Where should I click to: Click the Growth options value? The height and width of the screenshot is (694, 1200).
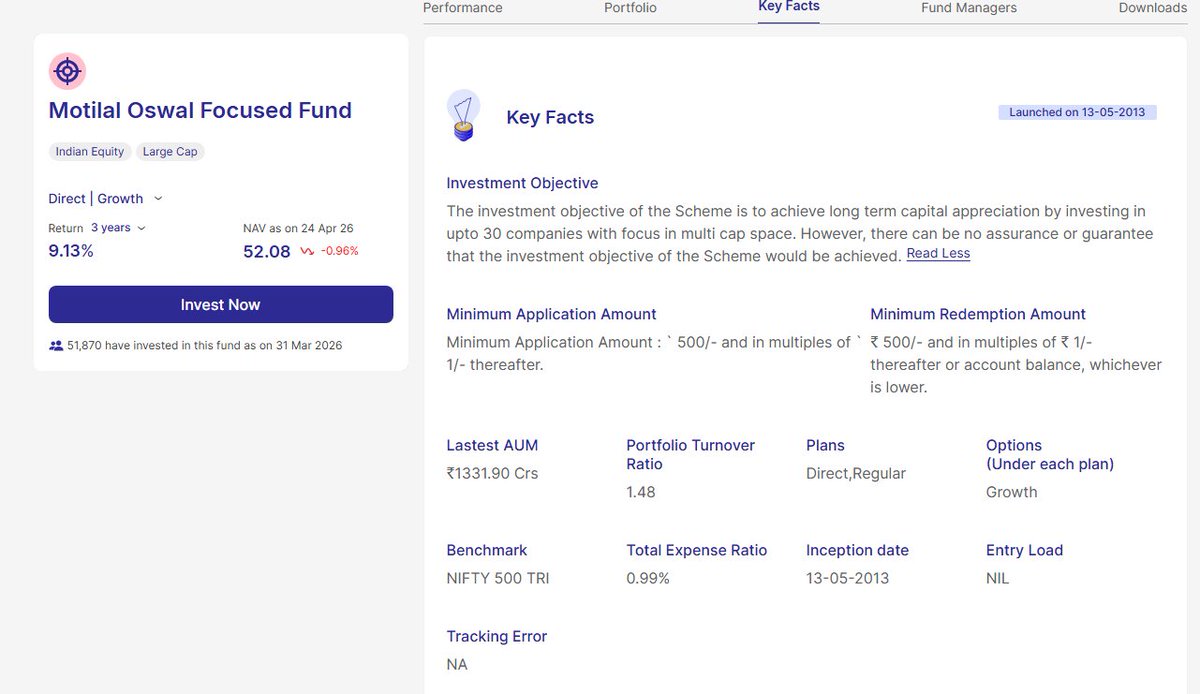point(1012,492)
